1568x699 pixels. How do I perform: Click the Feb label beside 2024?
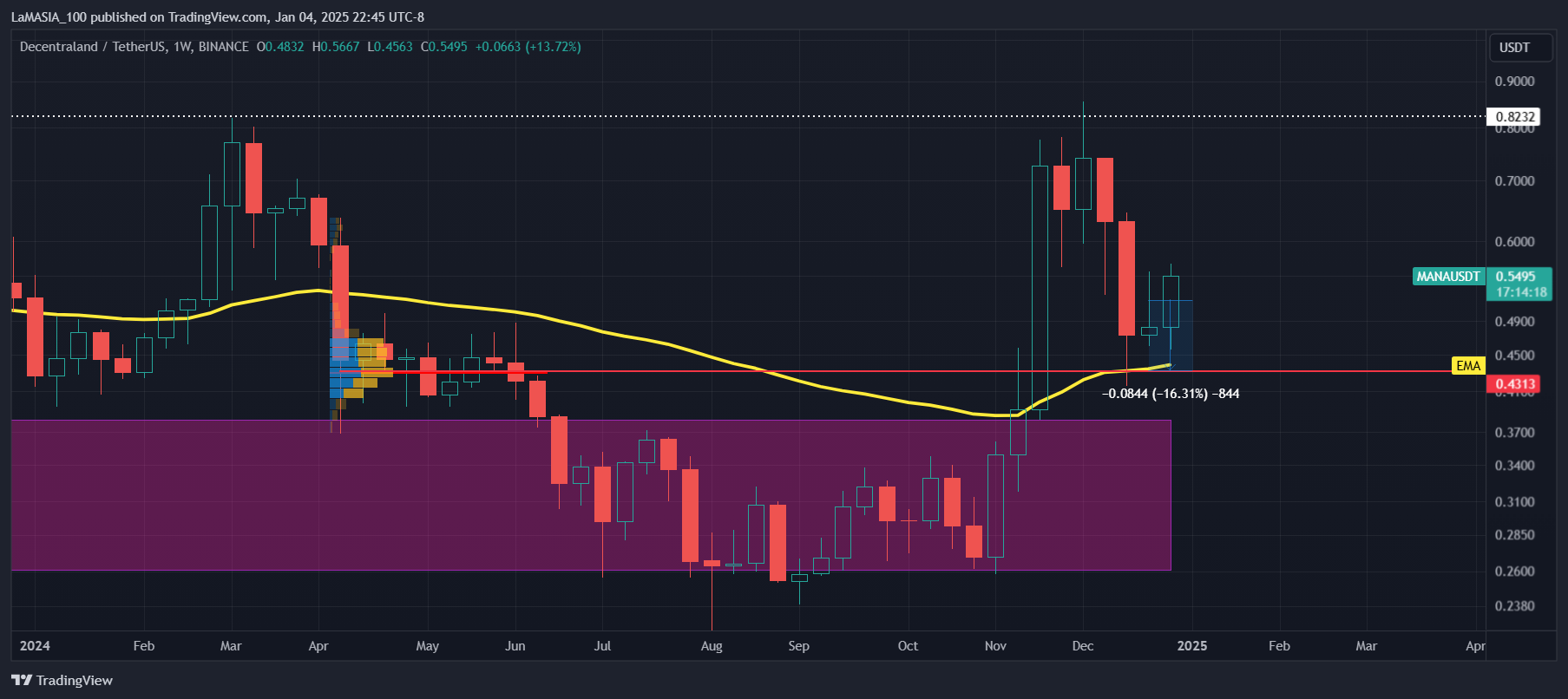[144, 646]
